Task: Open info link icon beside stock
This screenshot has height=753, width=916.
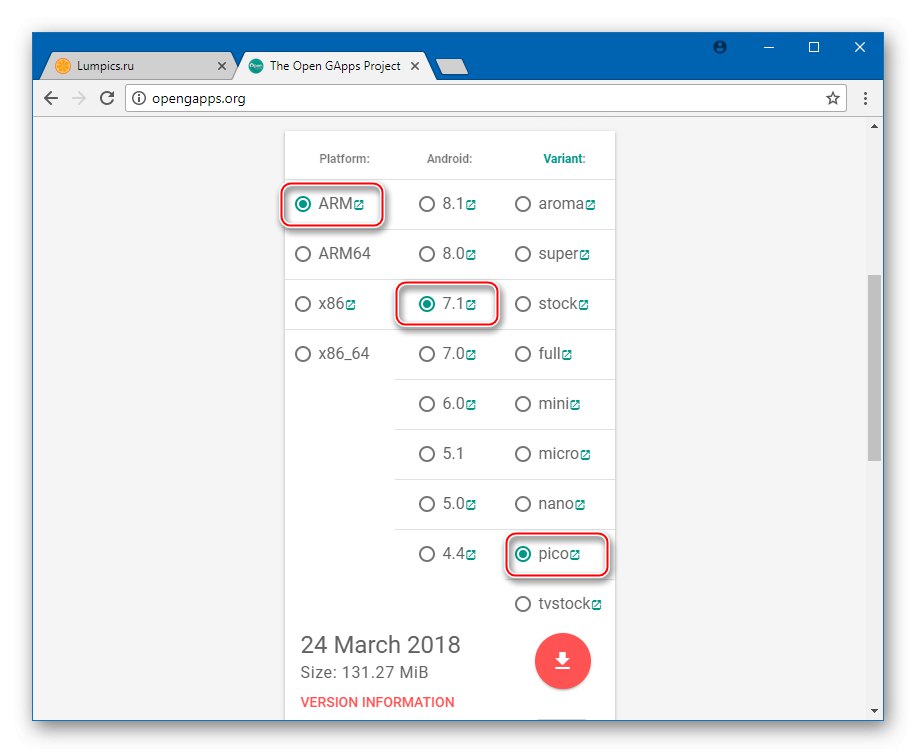Action: (x=584, y=305)
